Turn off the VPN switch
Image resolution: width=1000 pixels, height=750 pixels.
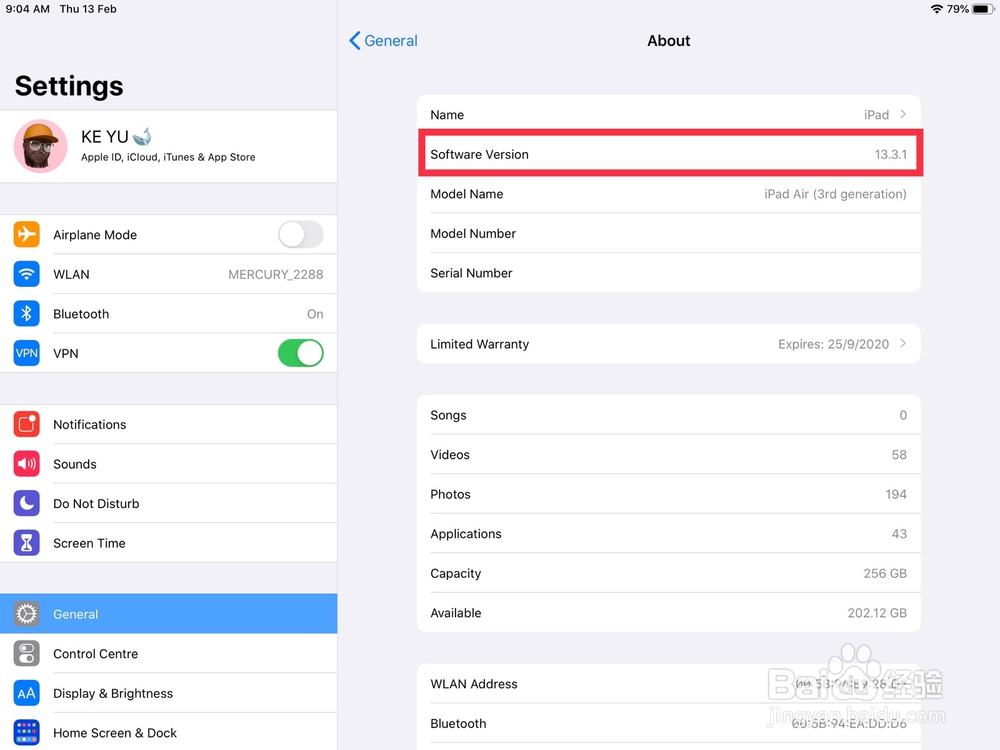pyautogui.click(x=300, y=353)
